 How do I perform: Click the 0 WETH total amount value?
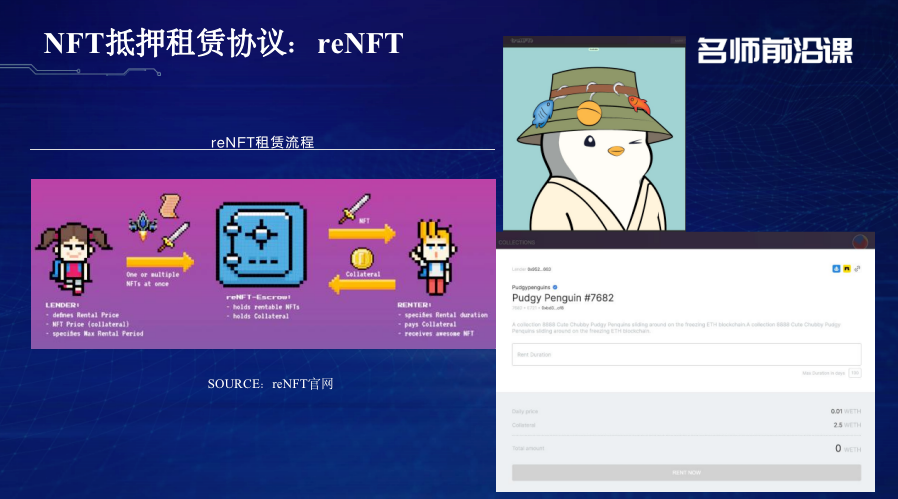848,449
